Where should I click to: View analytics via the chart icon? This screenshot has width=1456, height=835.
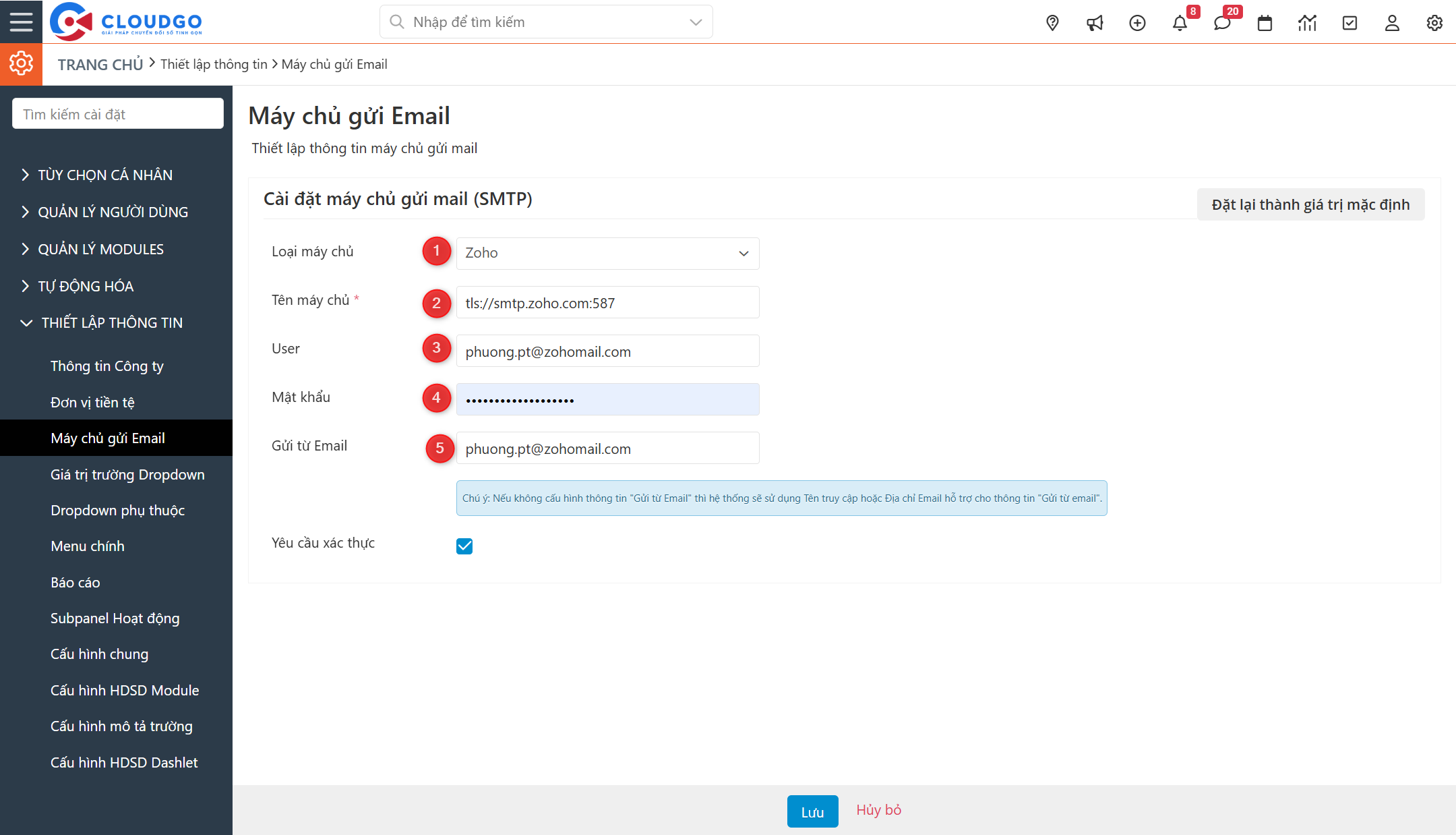(x=1307, y=22)
